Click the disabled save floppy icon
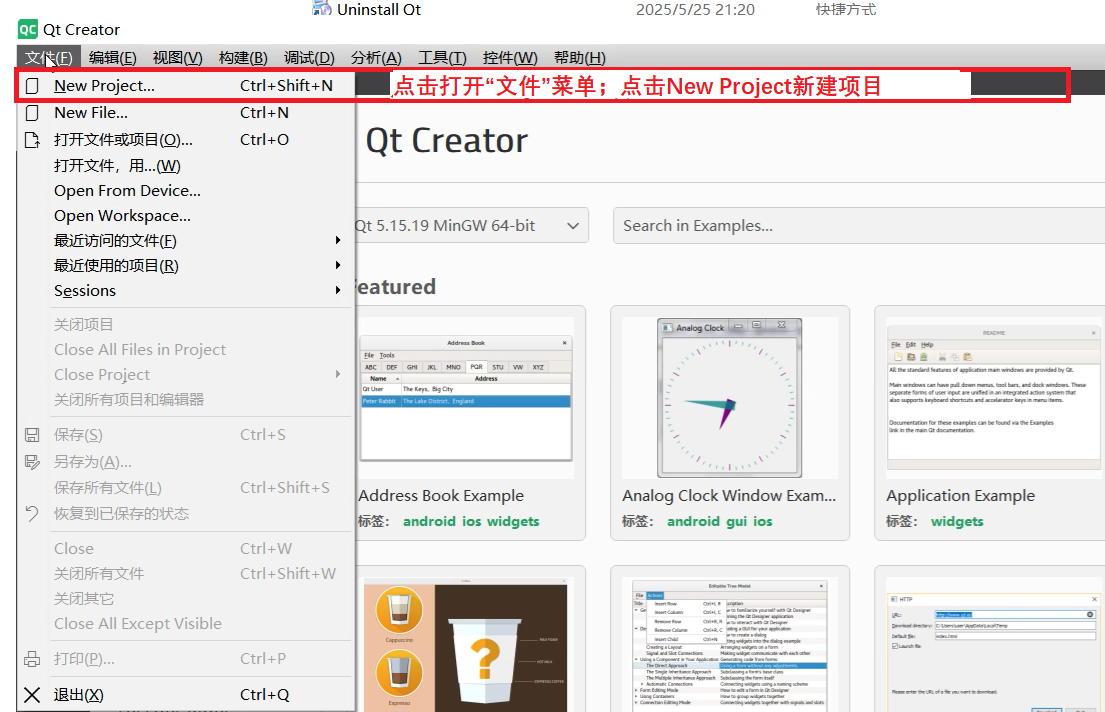 click(x=32, y=435)
